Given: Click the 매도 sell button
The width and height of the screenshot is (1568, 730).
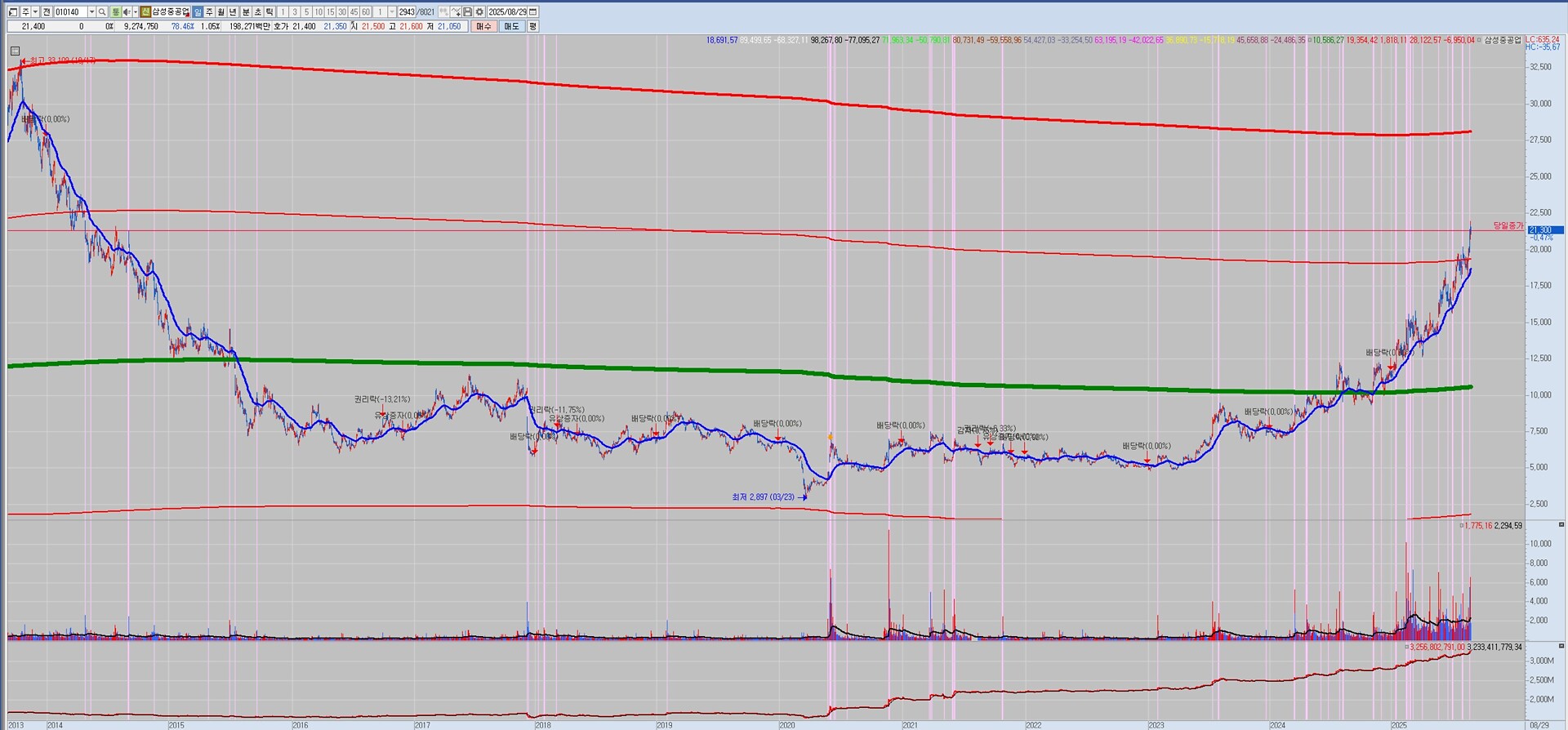Looking at the screenshot, I should click(511, 26).
